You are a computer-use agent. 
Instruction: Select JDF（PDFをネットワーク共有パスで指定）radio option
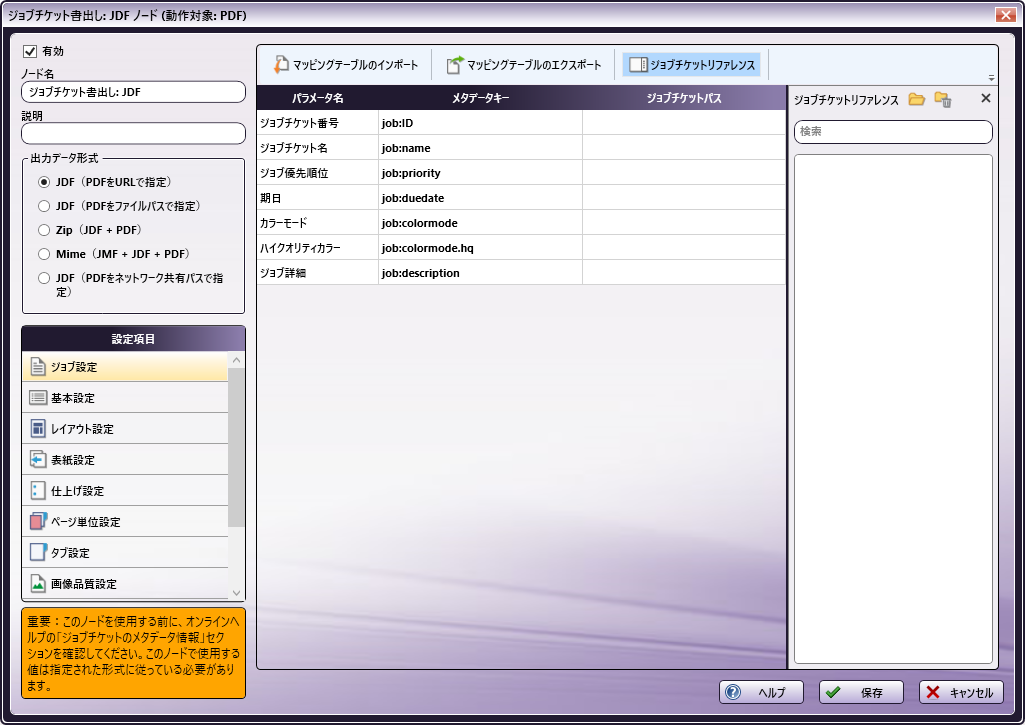(44, 278)
